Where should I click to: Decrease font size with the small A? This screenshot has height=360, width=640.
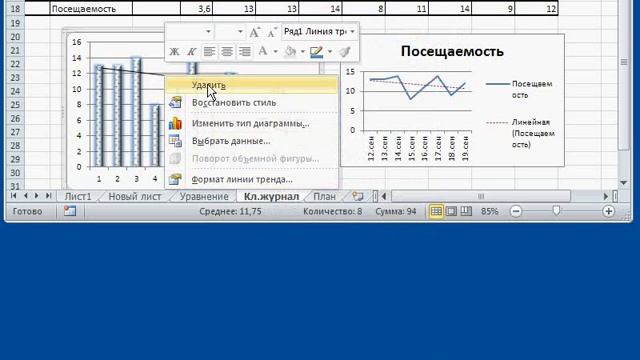(x=271, y=32)
